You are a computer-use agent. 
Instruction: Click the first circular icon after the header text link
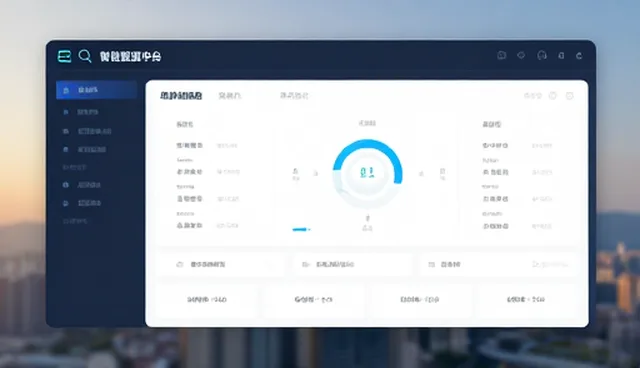pyautogui.click(x=553, y=96)
